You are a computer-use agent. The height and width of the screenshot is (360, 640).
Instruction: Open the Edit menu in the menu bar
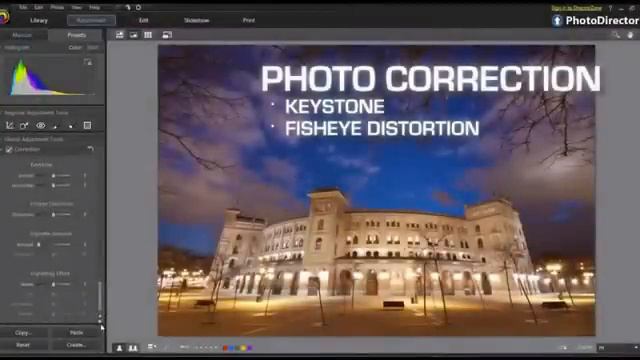pyautogui.click(x=39, y=7)
